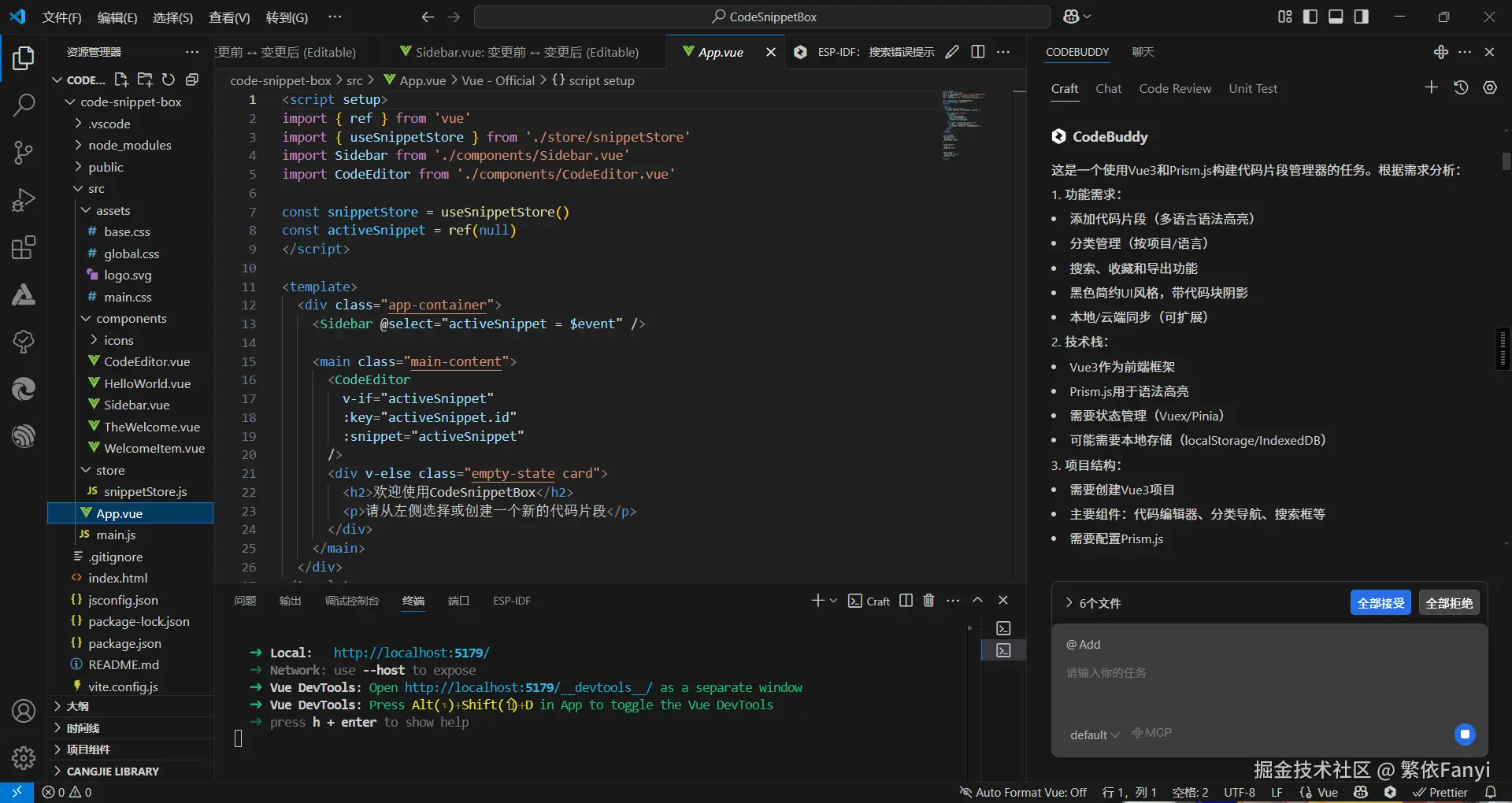Switch to the Code Review tab
The width and height of the screenshot is (1512, 803).
click(x=1175, y=88)
